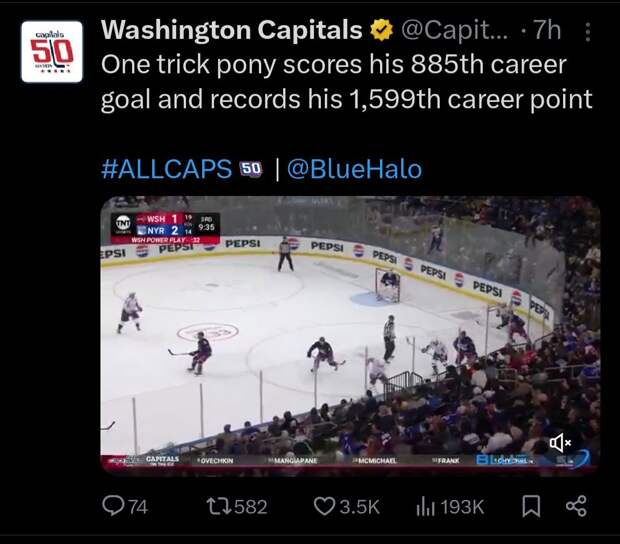This screenshot has height=544, width=620.
Task: Open the share icon menu
Action: (x=576, y=506)
